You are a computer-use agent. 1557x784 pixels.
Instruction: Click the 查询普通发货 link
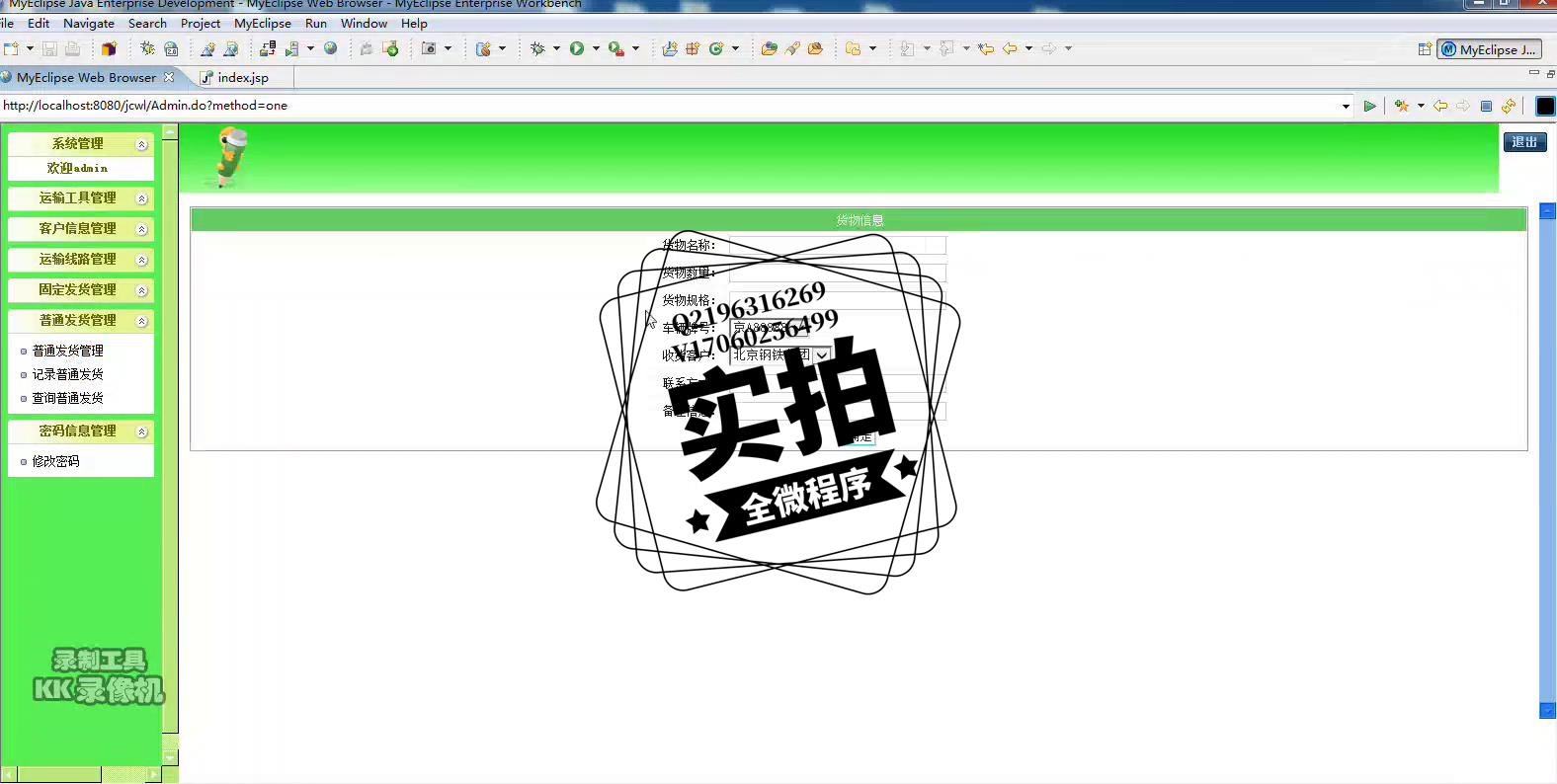(67, 398)
